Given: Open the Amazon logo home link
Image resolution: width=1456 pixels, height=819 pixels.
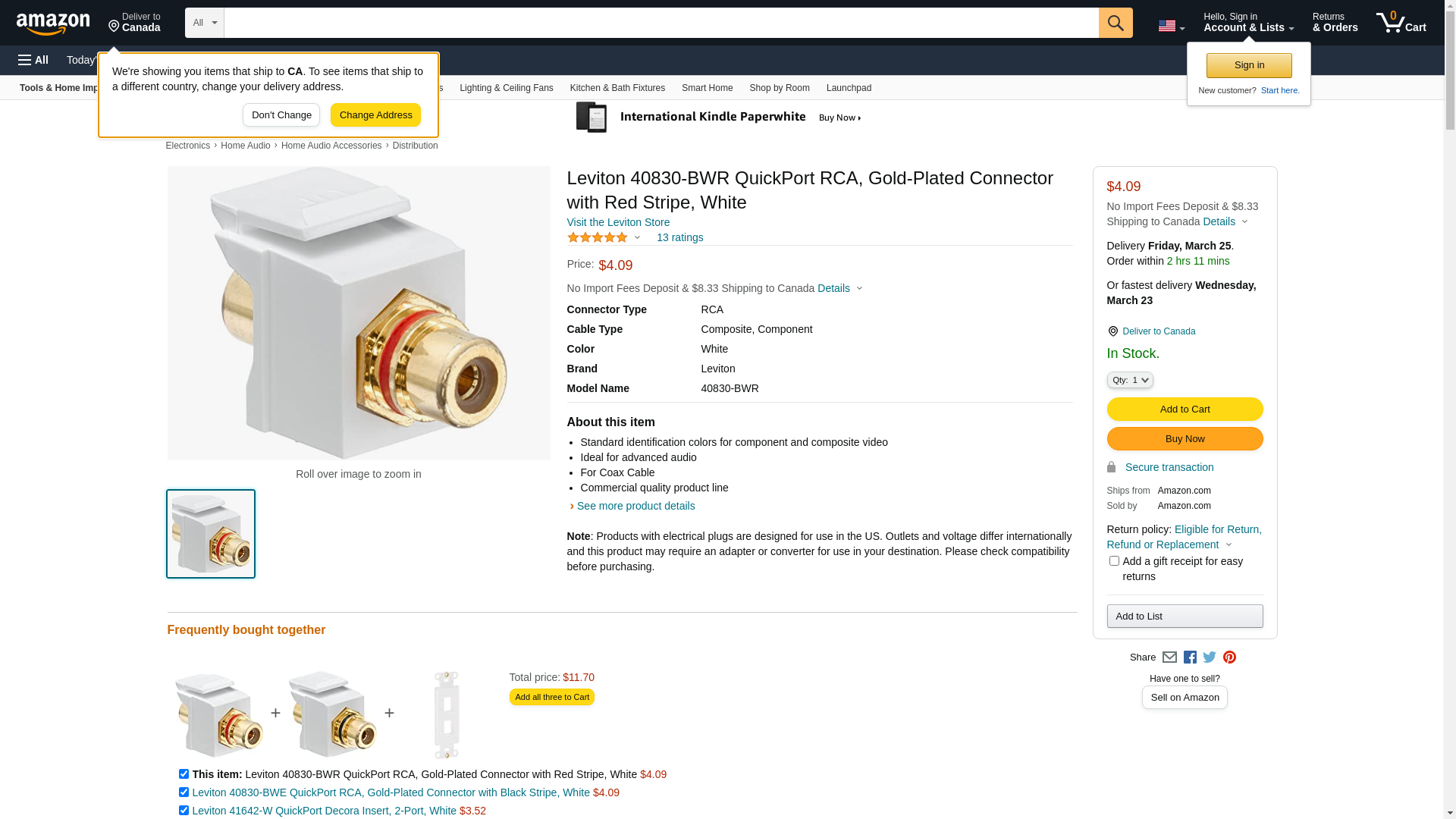Looking at the screenshot, I should (53, 24).
